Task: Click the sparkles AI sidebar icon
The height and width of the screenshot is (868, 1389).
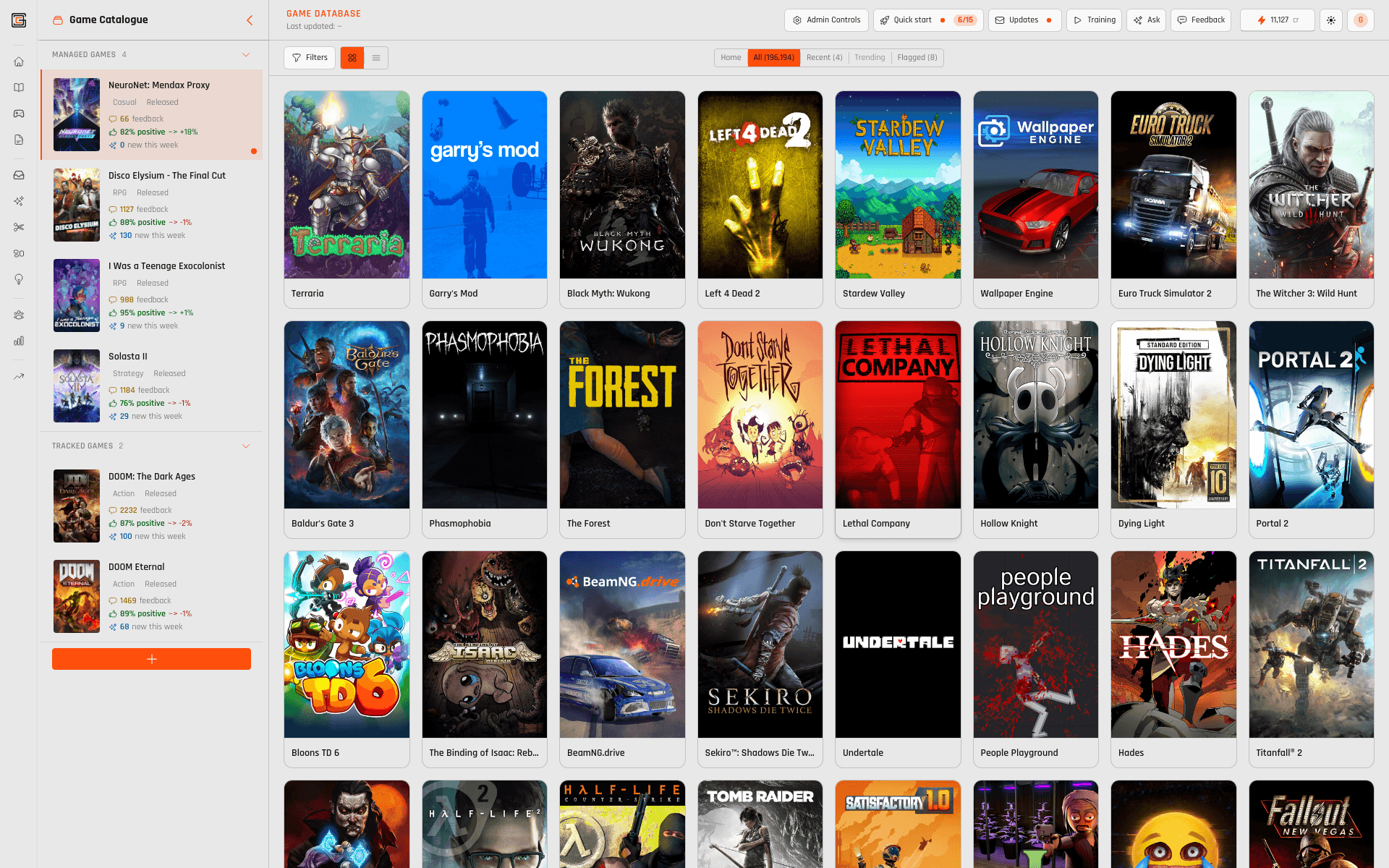Action: pos(19,201)
